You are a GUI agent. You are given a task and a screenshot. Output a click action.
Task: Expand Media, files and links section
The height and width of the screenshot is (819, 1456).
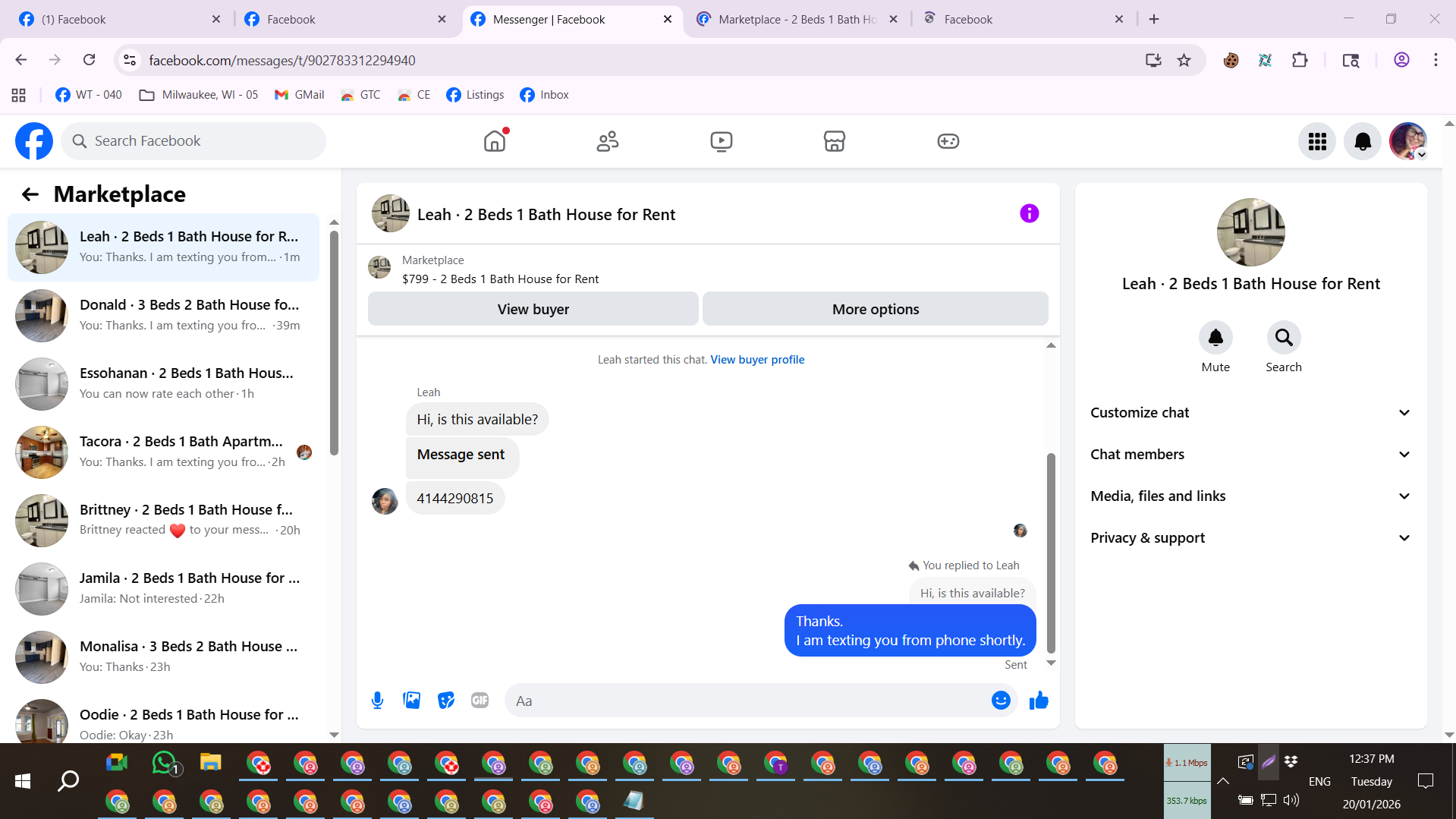click(1250, 496)
